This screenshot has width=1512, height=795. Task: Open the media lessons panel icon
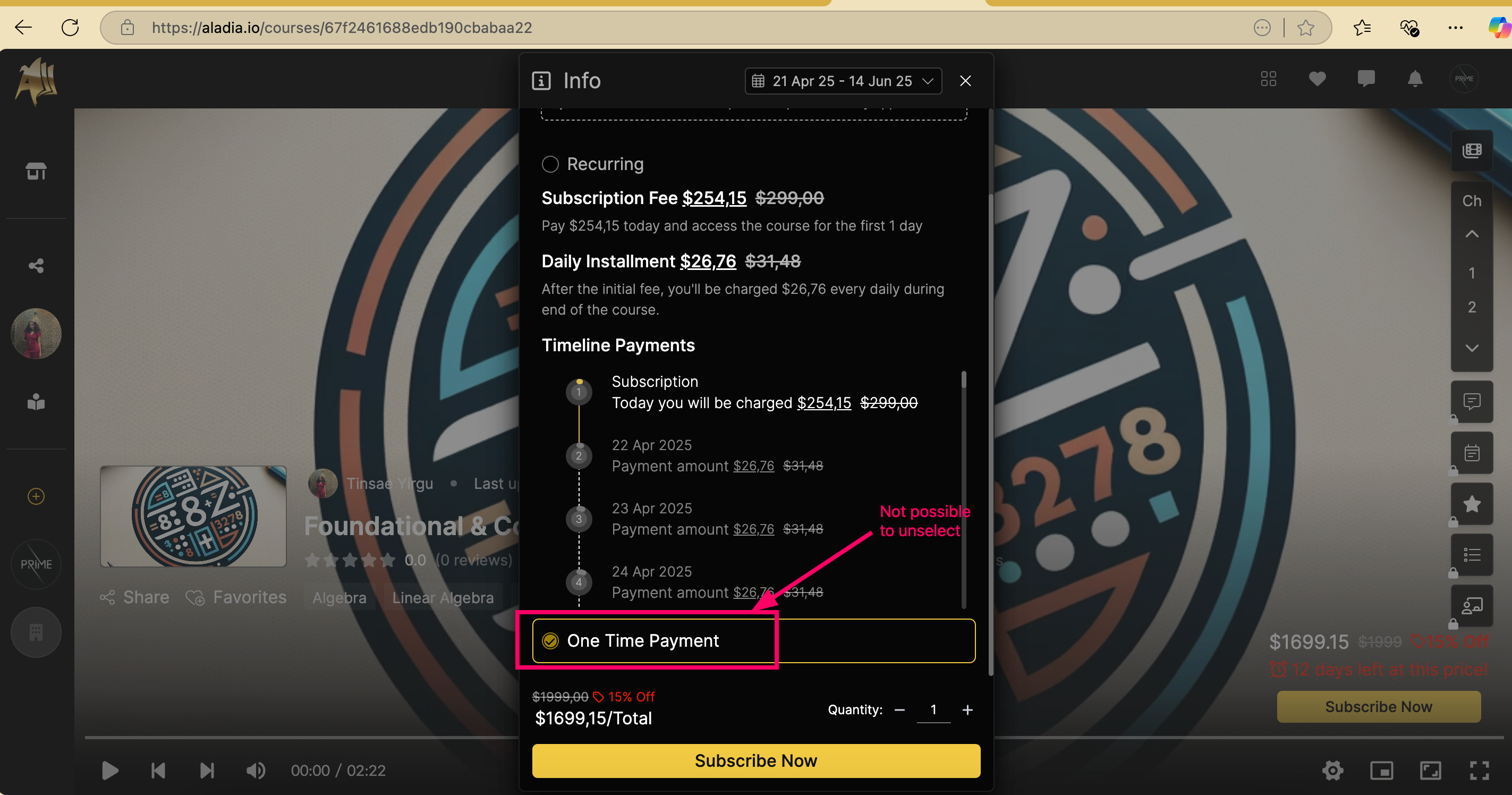(x=1472, y=150)
